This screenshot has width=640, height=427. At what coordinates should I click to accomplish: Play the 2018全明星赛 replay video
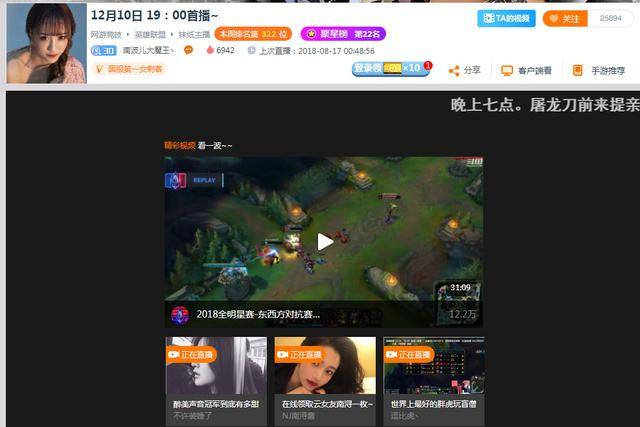click(x=325, y=242)
